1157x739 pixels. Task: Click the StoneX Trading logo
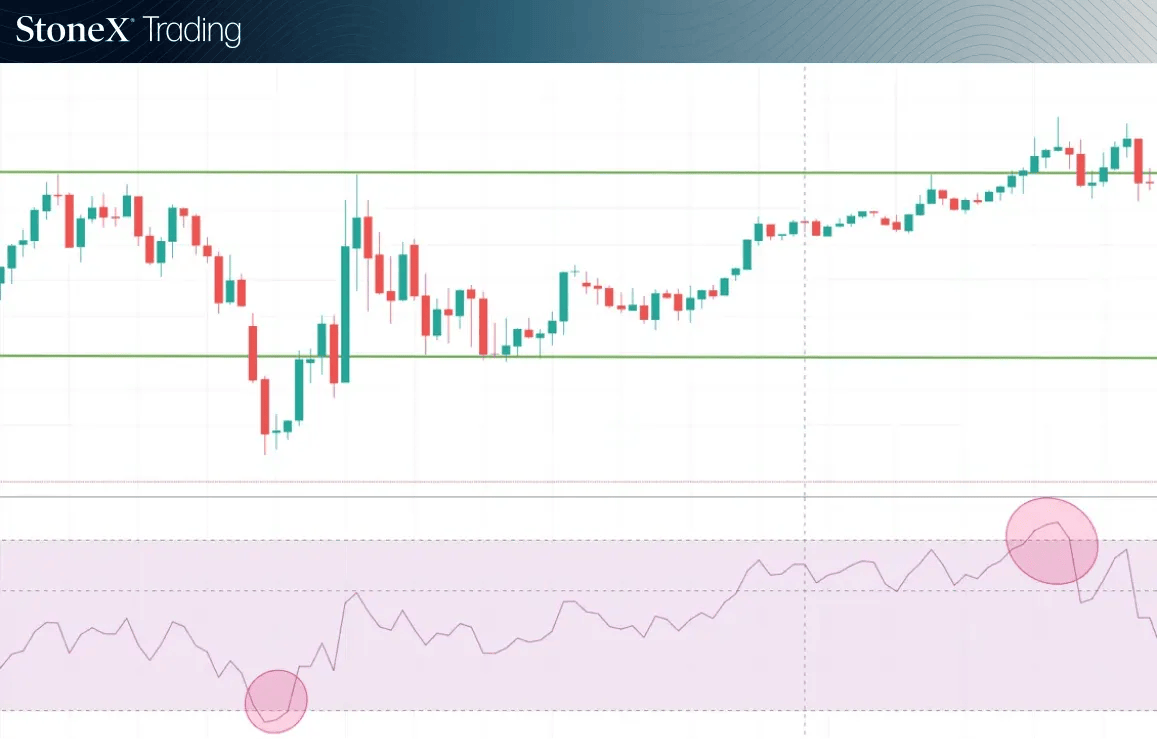(128, 30)
